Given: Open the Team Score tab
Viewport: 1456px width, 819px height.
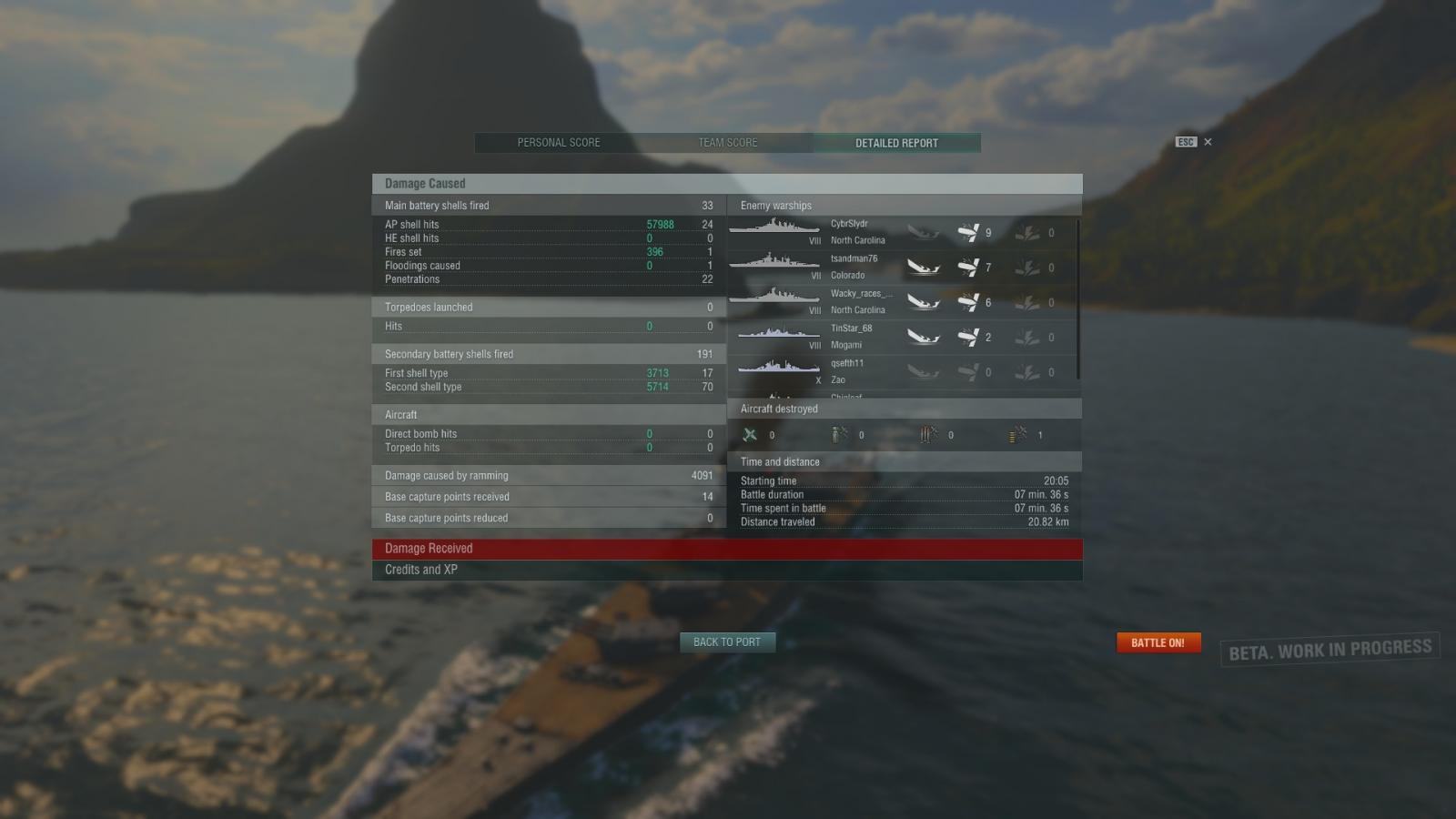Looking at the screenshot, I should [728, 143].
